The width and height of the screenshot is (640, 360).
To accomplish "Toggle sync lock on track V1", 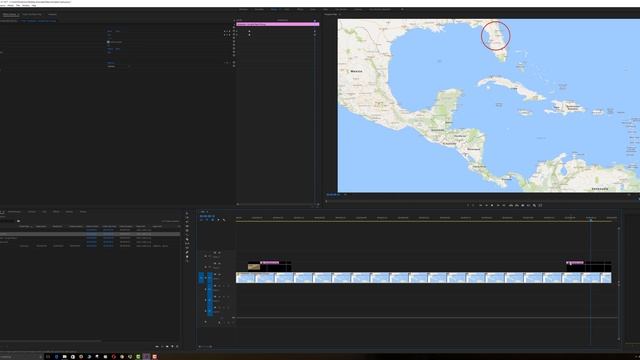I will click(215, 275).
